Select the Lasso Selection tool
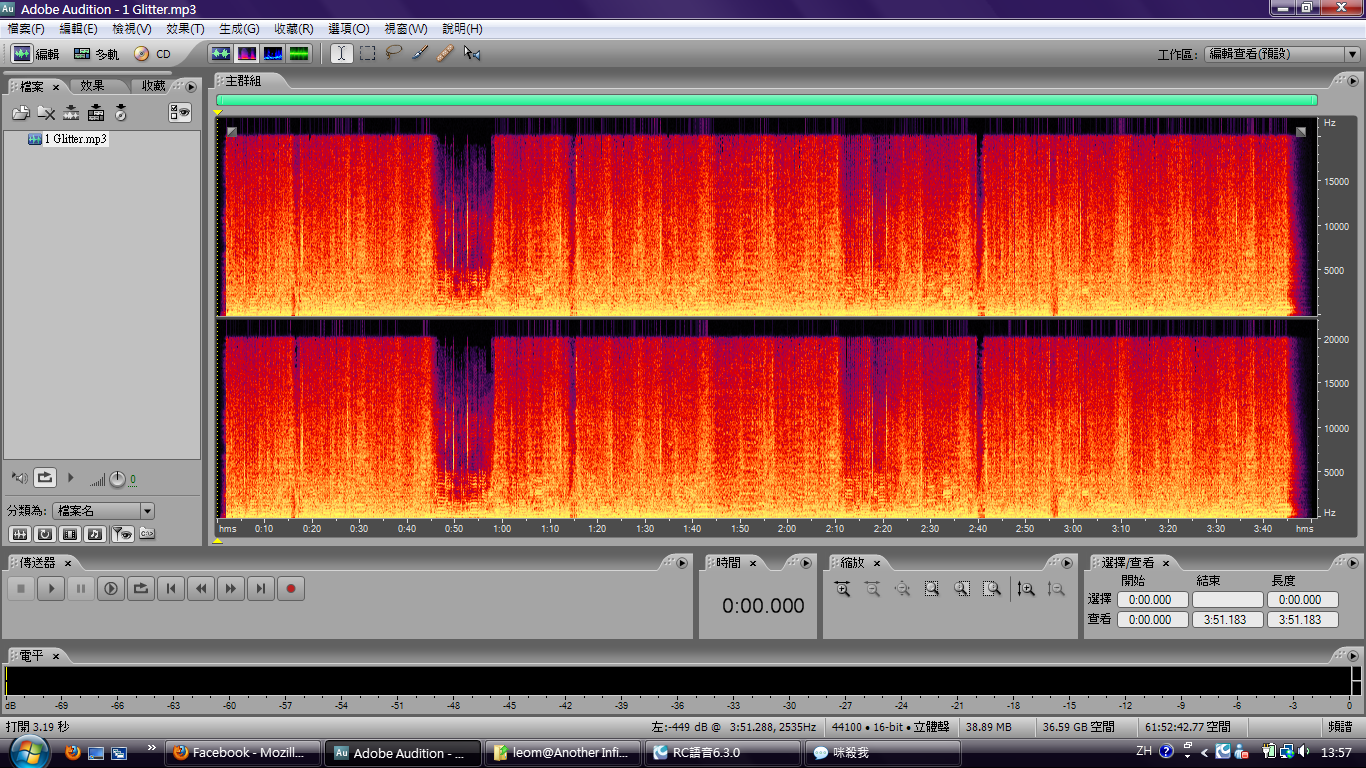This screenshot has height=768, width=1366. (394, 53)
